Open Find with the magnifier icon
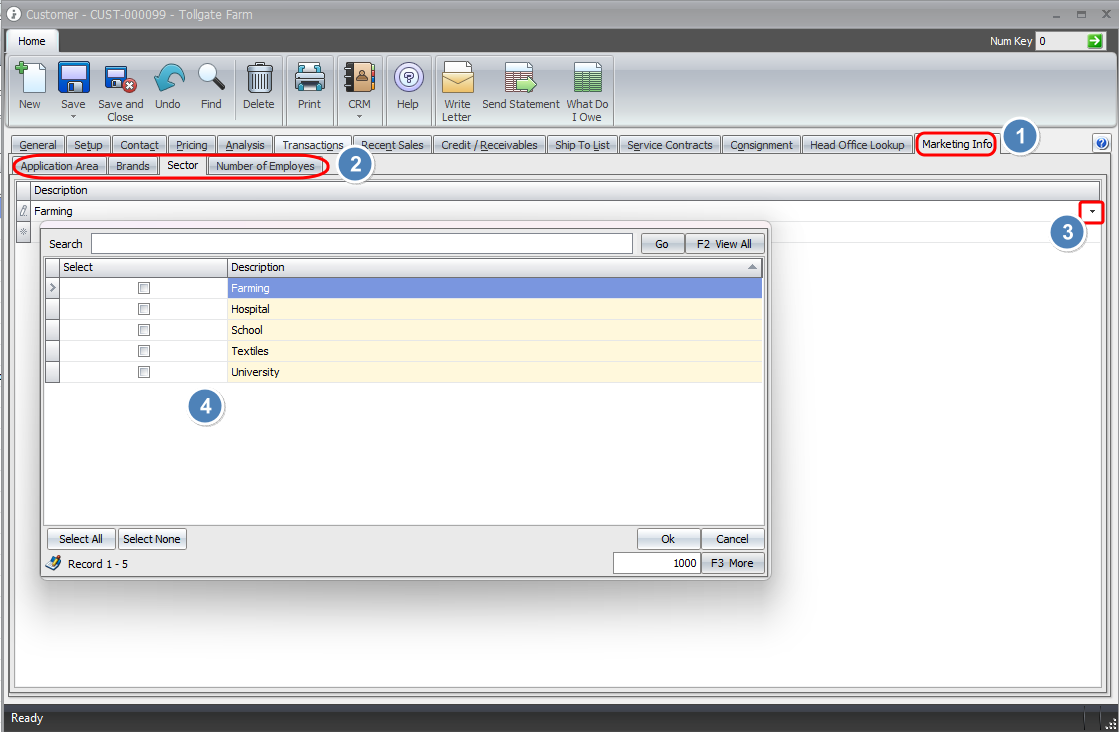This screenshot has height=732, width=1119. 211,78
